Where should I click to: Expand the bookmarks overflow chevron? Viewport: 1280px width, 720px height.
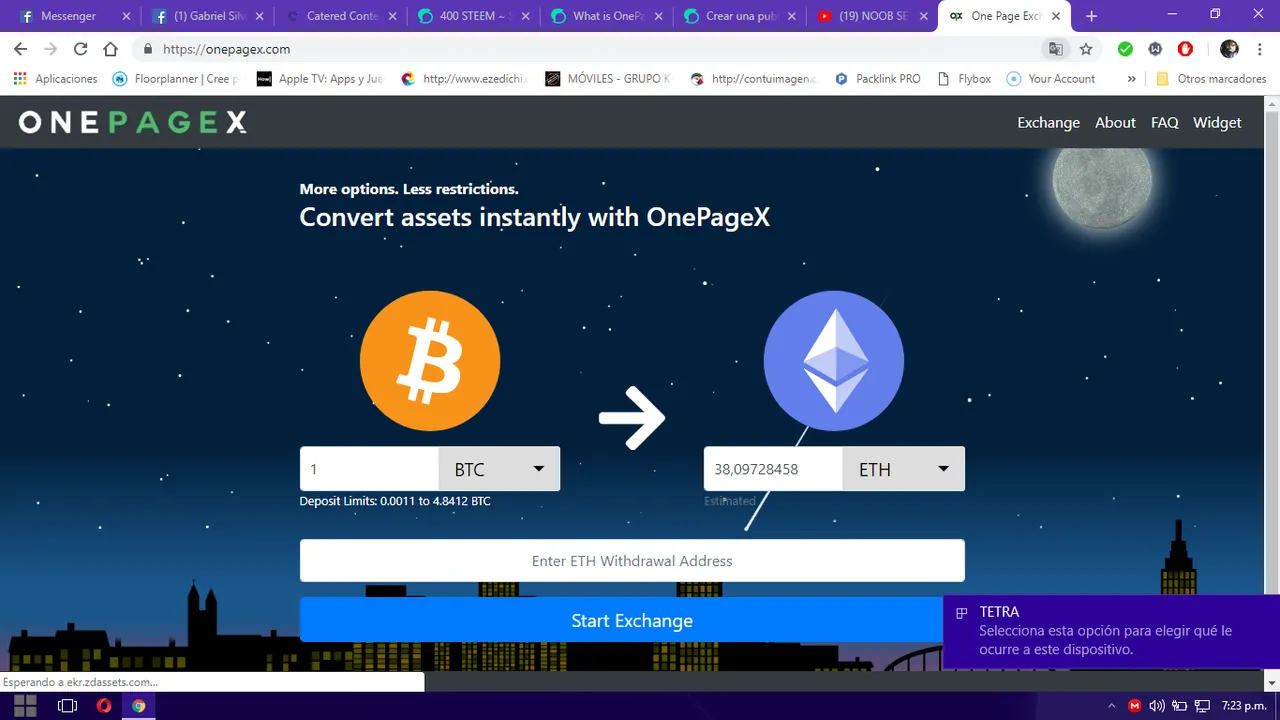coord(1131,79)
